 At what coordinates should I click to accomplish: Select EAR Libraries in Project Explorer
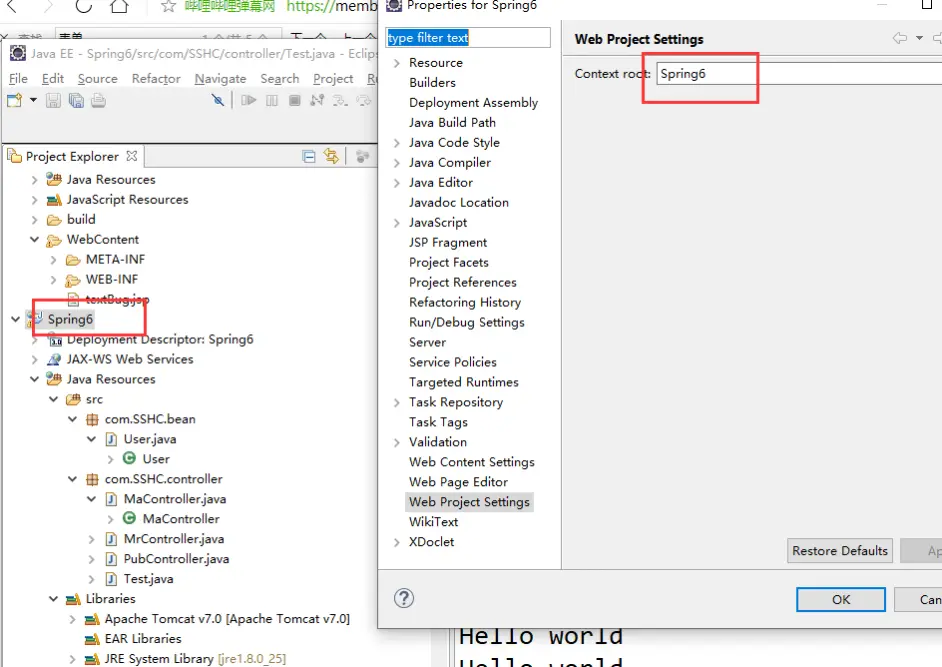click(x=143, y=638)
